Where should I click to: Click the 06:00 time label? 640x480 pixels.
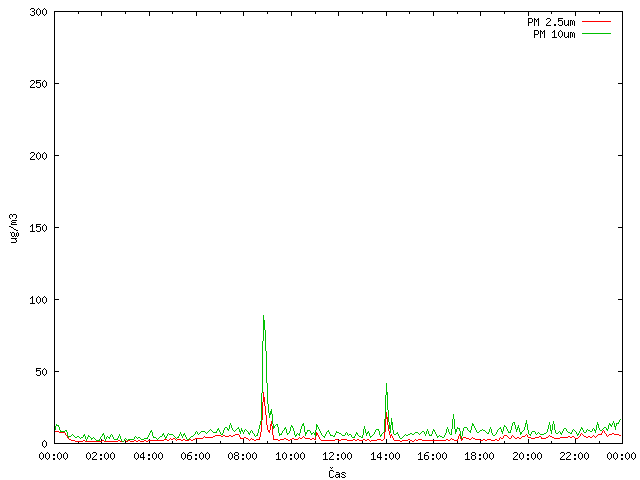(196, 456)
